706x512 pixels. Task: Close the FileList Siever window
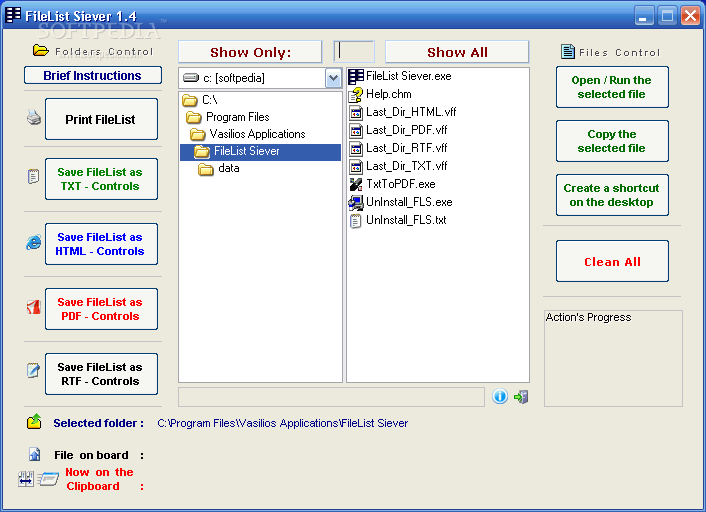pyautogui.click(x=690, y=16)
